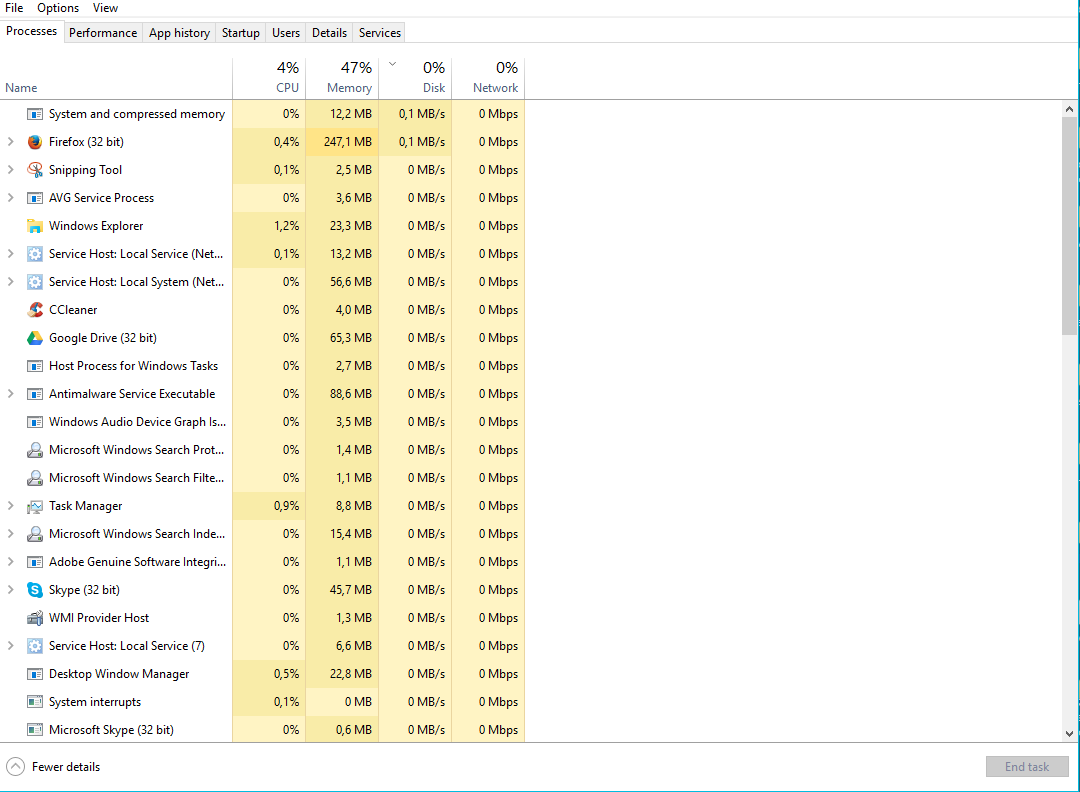Sort processes by the Name column header
Viewport: 1080px width, 792px height.
coord(116,78)
